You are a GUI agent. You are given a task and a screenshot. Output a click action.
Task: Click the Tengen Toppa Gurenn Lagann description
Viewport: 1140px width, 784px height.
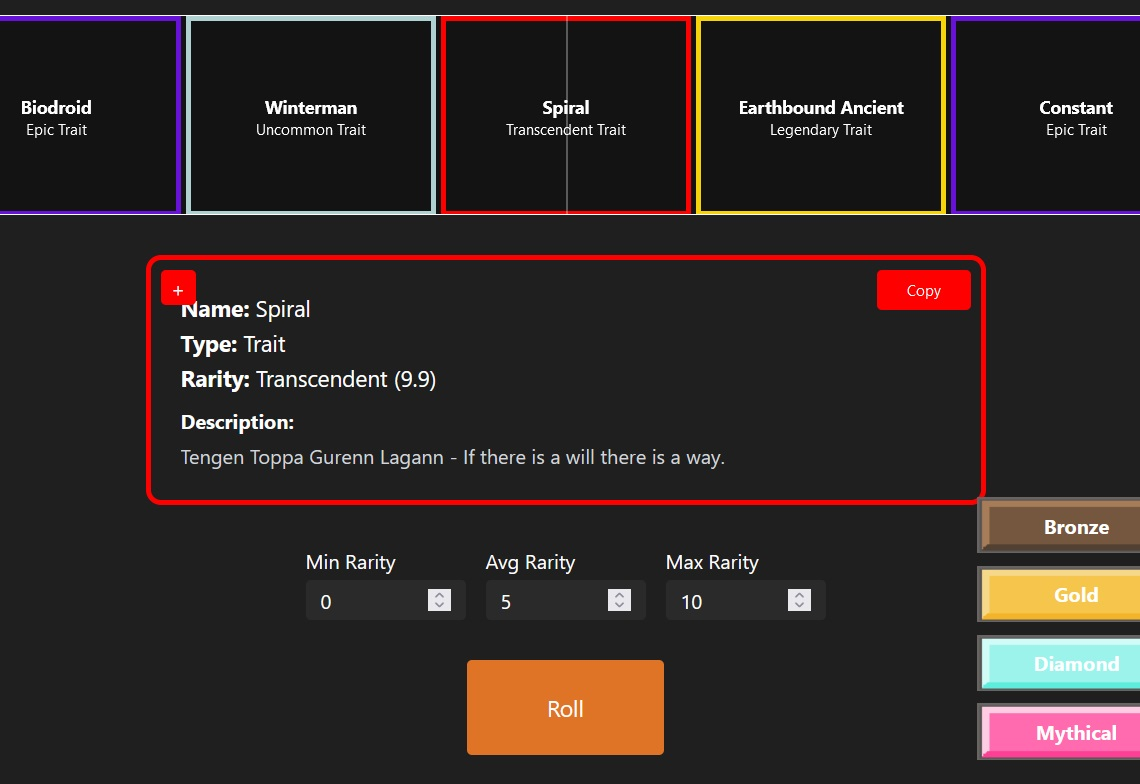point(453,457)
